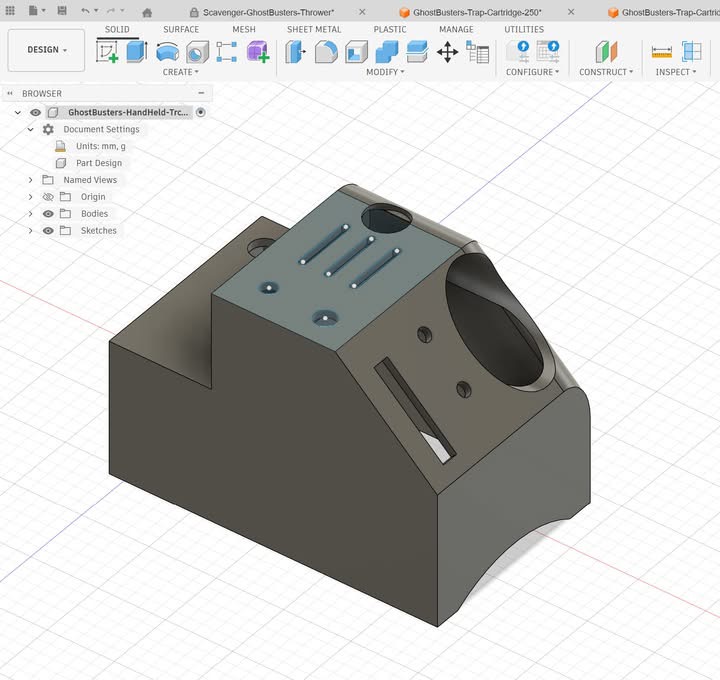Activate the Move/Copy tool
Screen dimensions: 720x680
[447, 52]
